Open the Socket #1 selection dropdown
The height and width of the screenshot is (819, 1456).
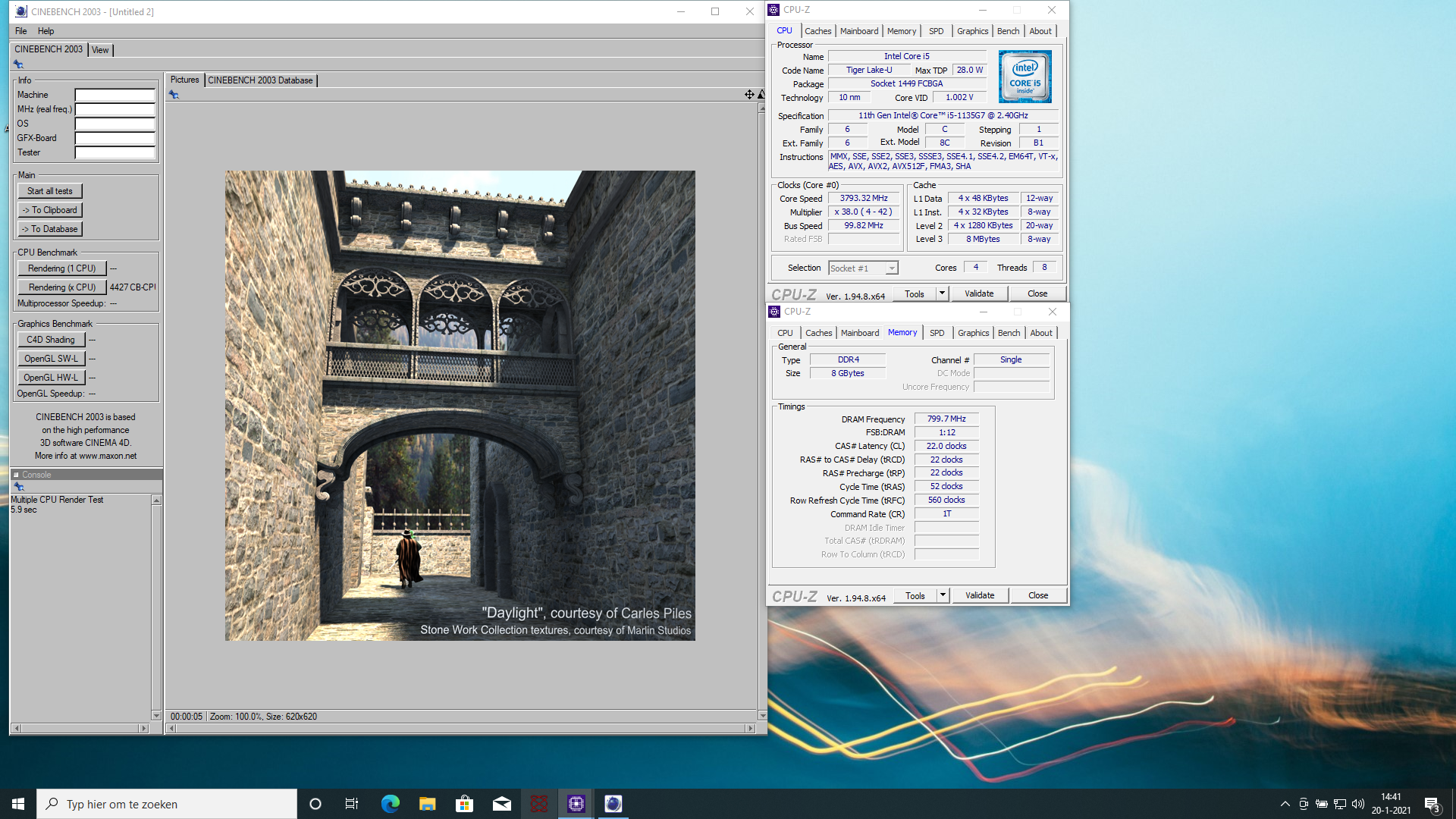click(892, 268)
